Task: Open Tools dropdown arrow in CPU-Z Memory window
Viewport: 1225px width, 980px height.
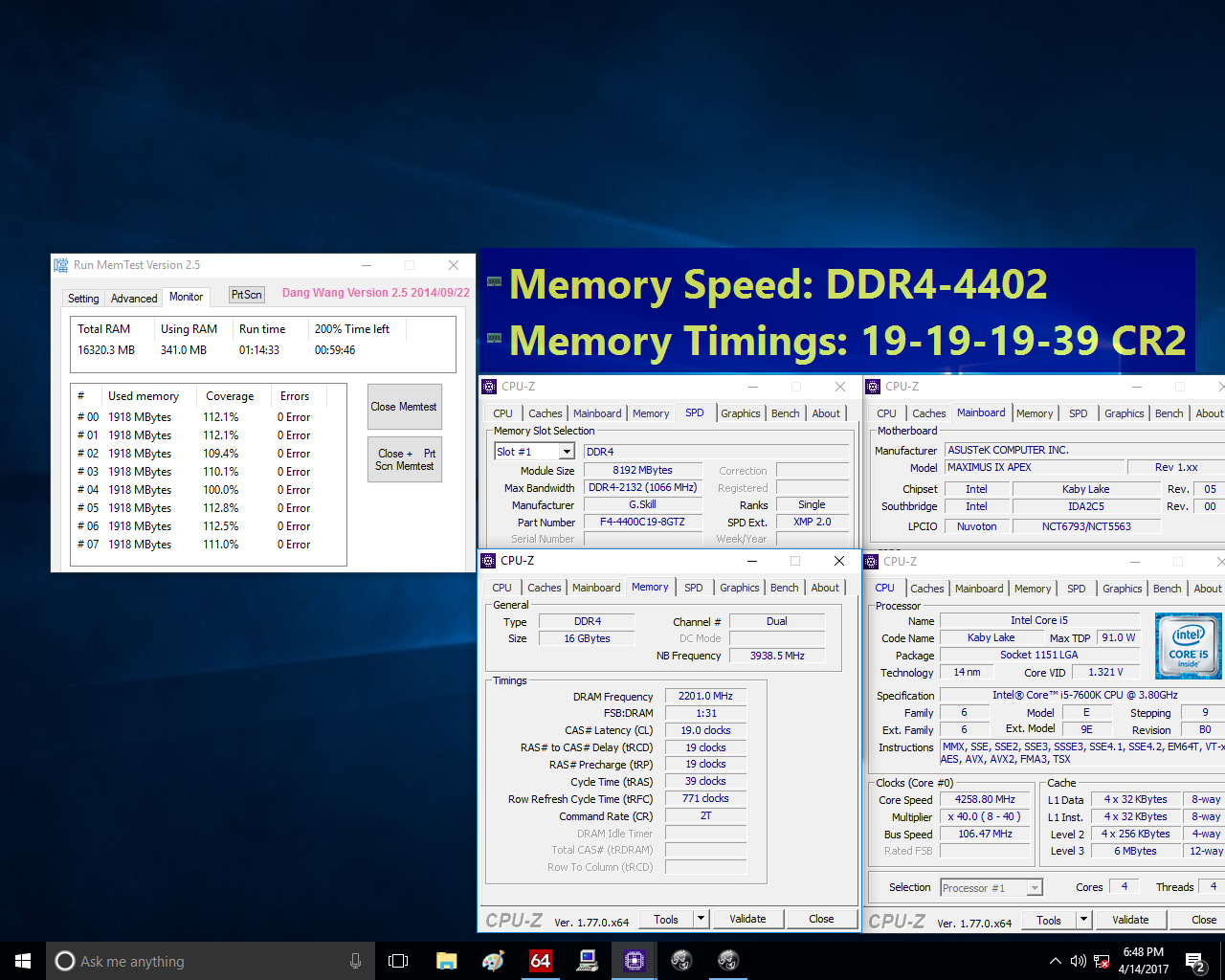Action: click(701, 919)
